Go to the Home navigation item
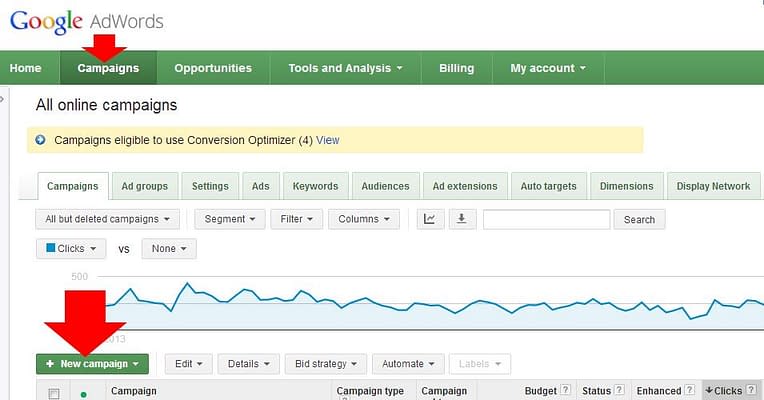Screen dimensions: 764x400 pos(25,68)
